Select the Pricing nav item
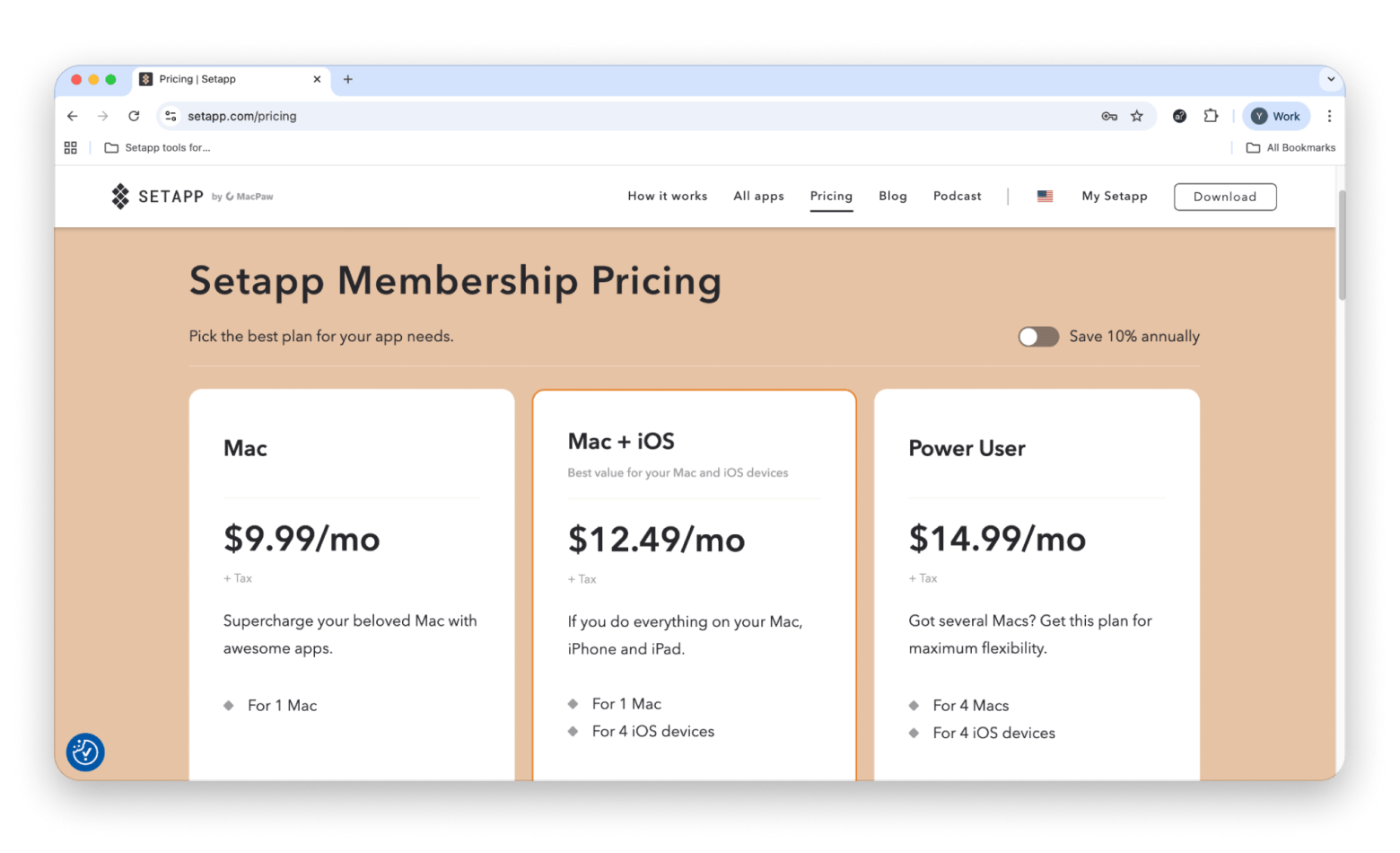 (831, 196)
